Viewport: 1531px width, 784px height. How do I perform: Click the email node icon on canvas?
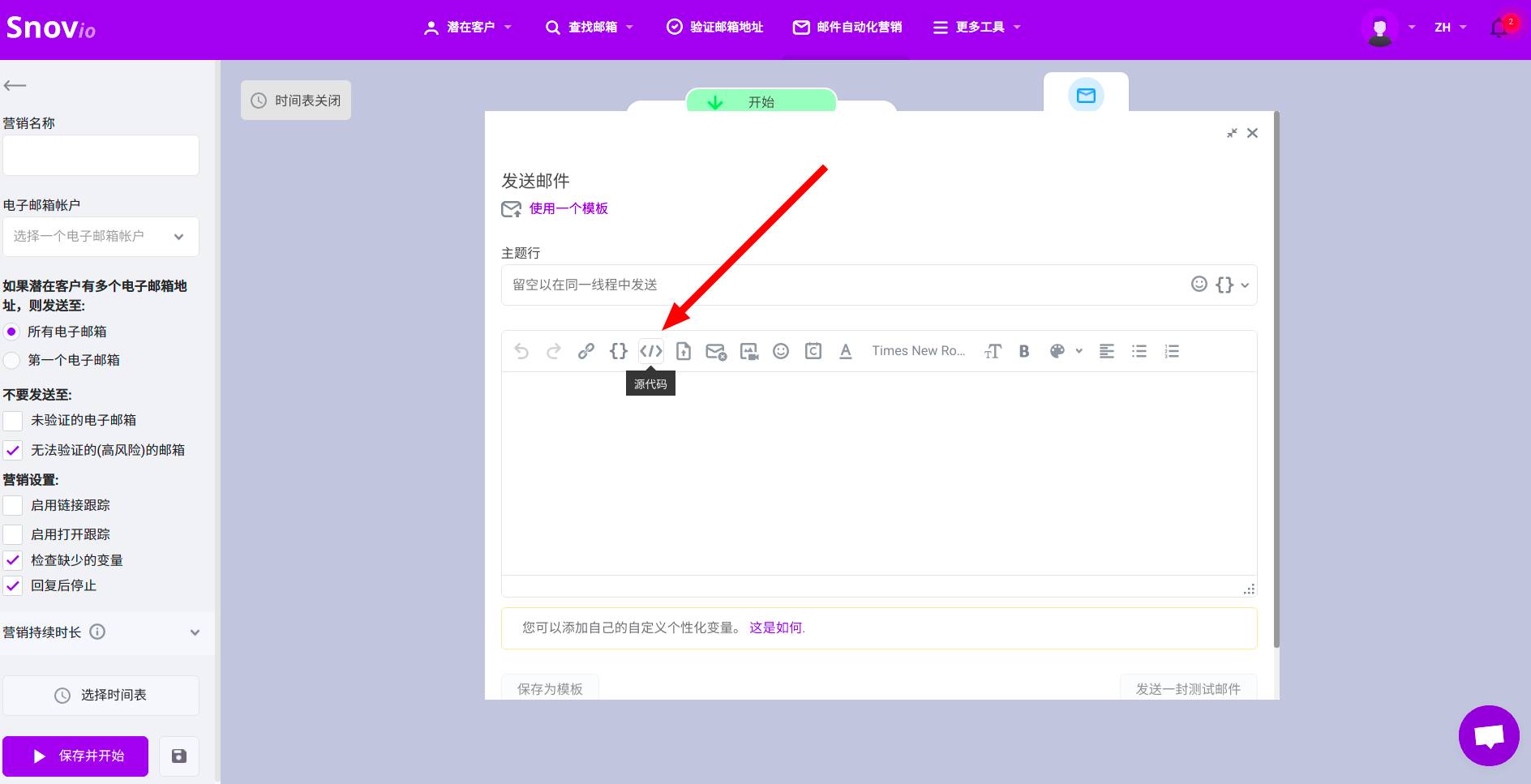point(1086,96)
